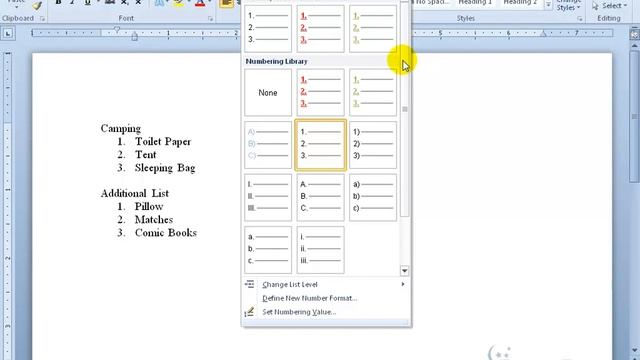
Task: Apply the Heading 1 style
Action: click(x=475, y=2)
